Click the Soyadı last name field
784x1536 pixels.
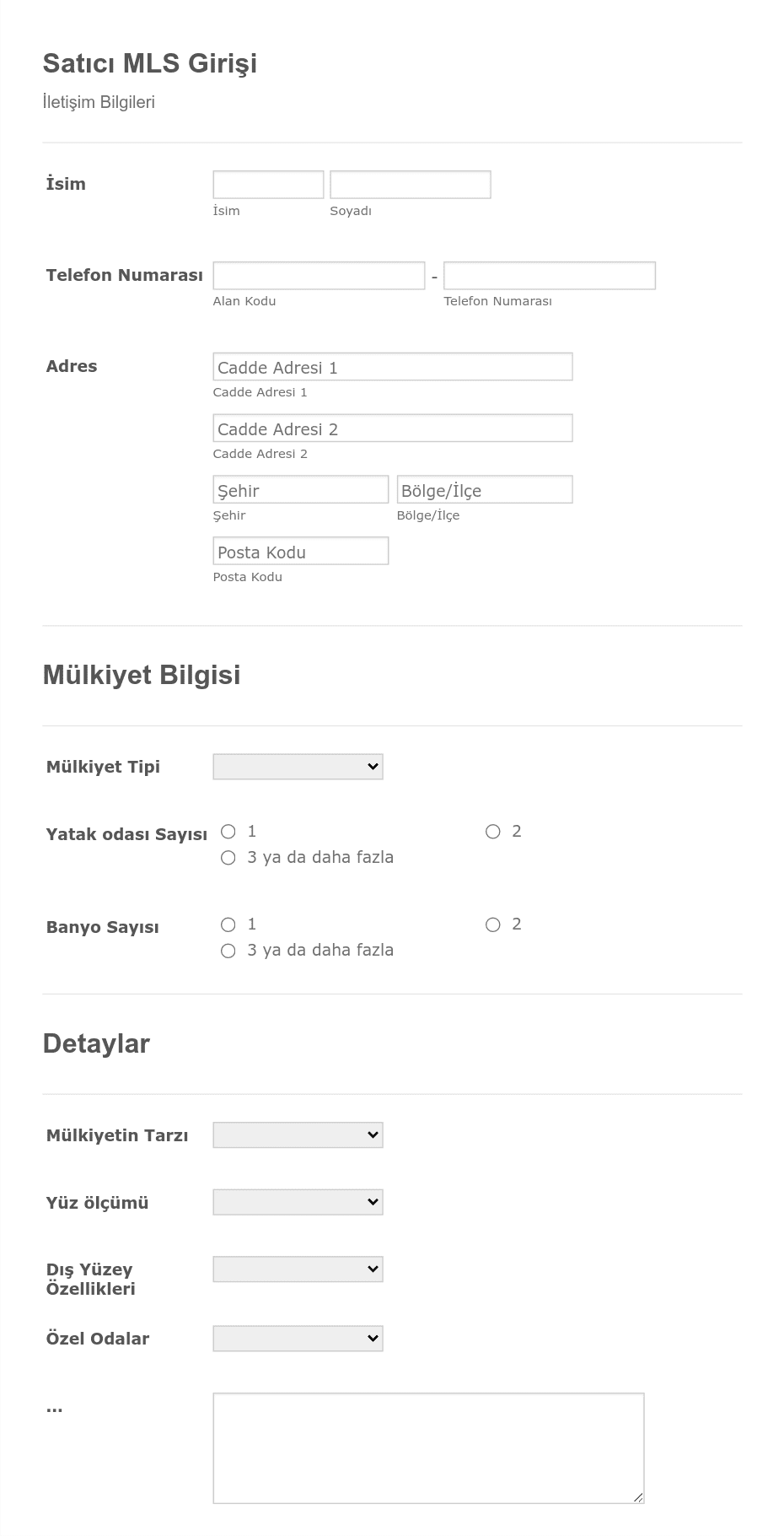[x=411, y=185]
